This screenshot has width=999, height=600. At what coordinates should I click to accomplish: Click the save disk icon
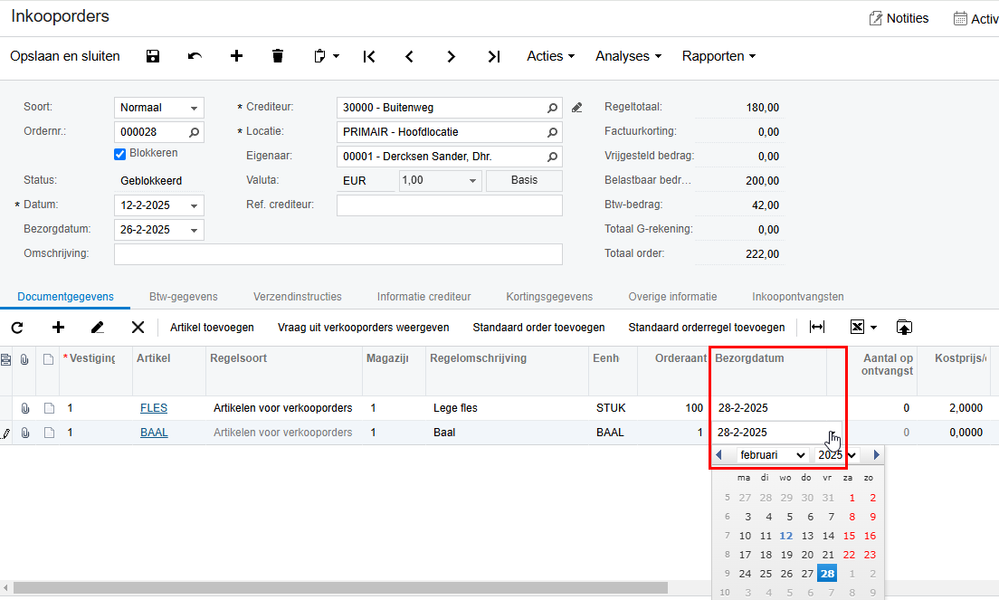pyautogui.click(x=153, y=56)
